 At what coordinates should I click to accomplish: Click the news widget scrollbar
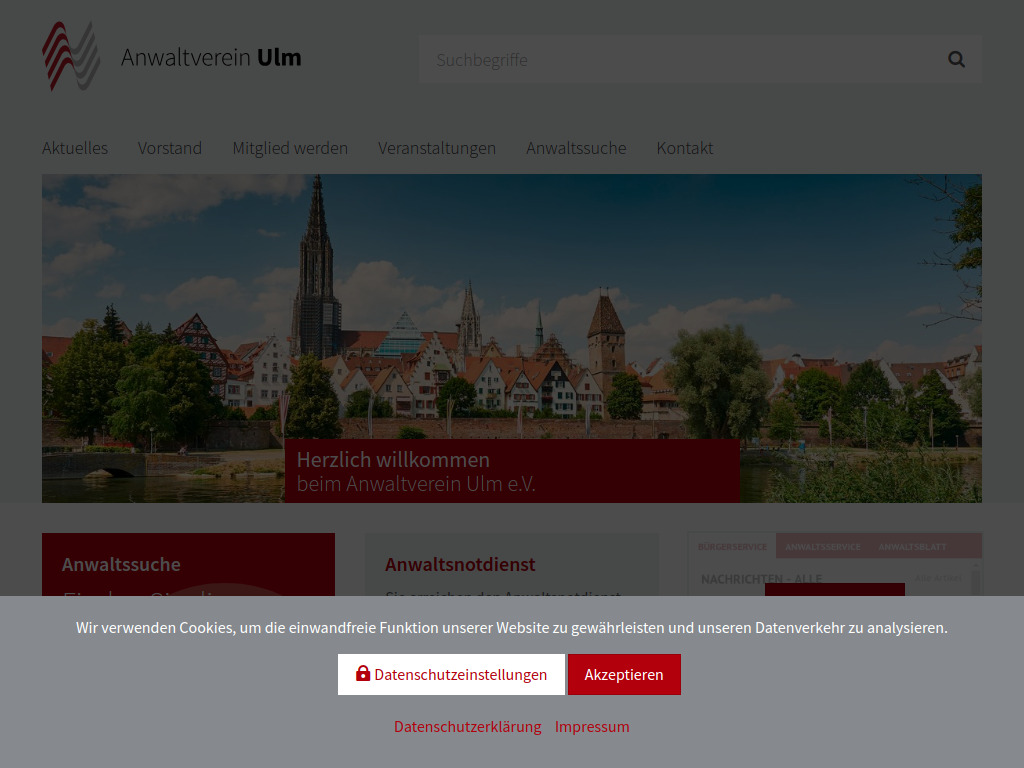click(976, 580)
